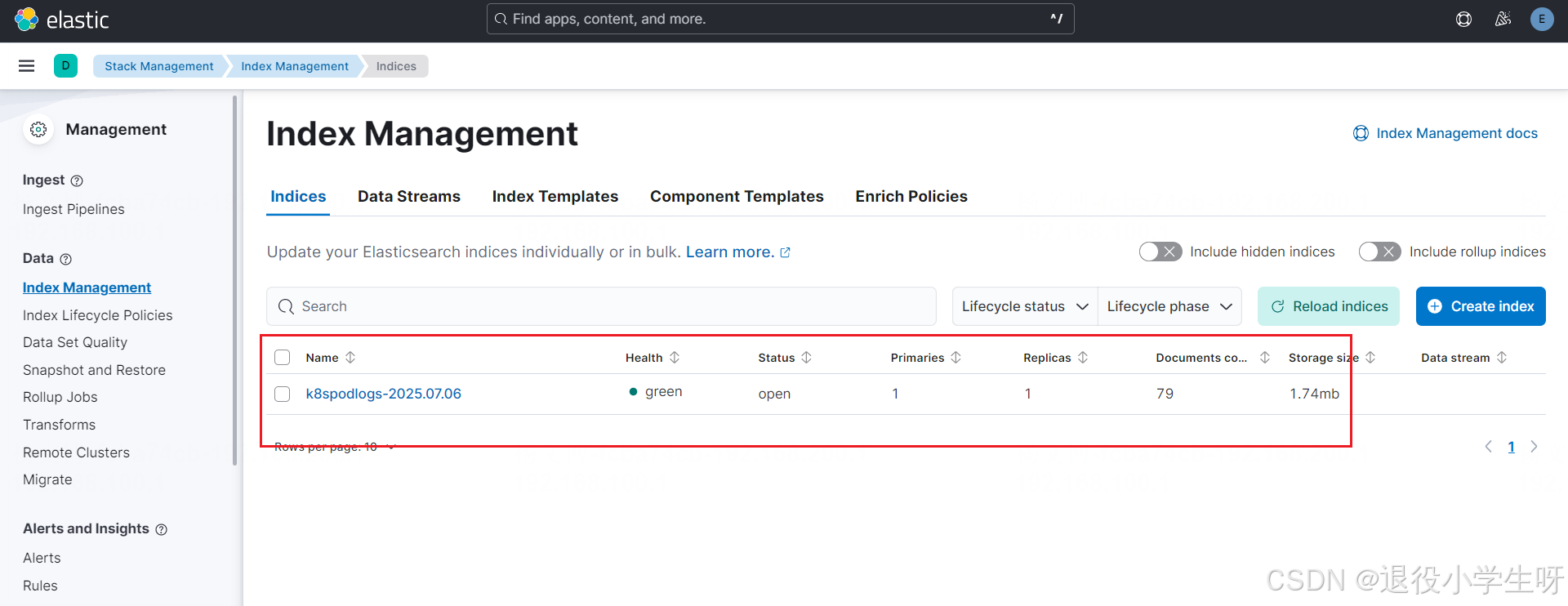The width and height of the screenshot is (1568, 606).
Task: Click Create index button
Action: (x=1481, y=306)
